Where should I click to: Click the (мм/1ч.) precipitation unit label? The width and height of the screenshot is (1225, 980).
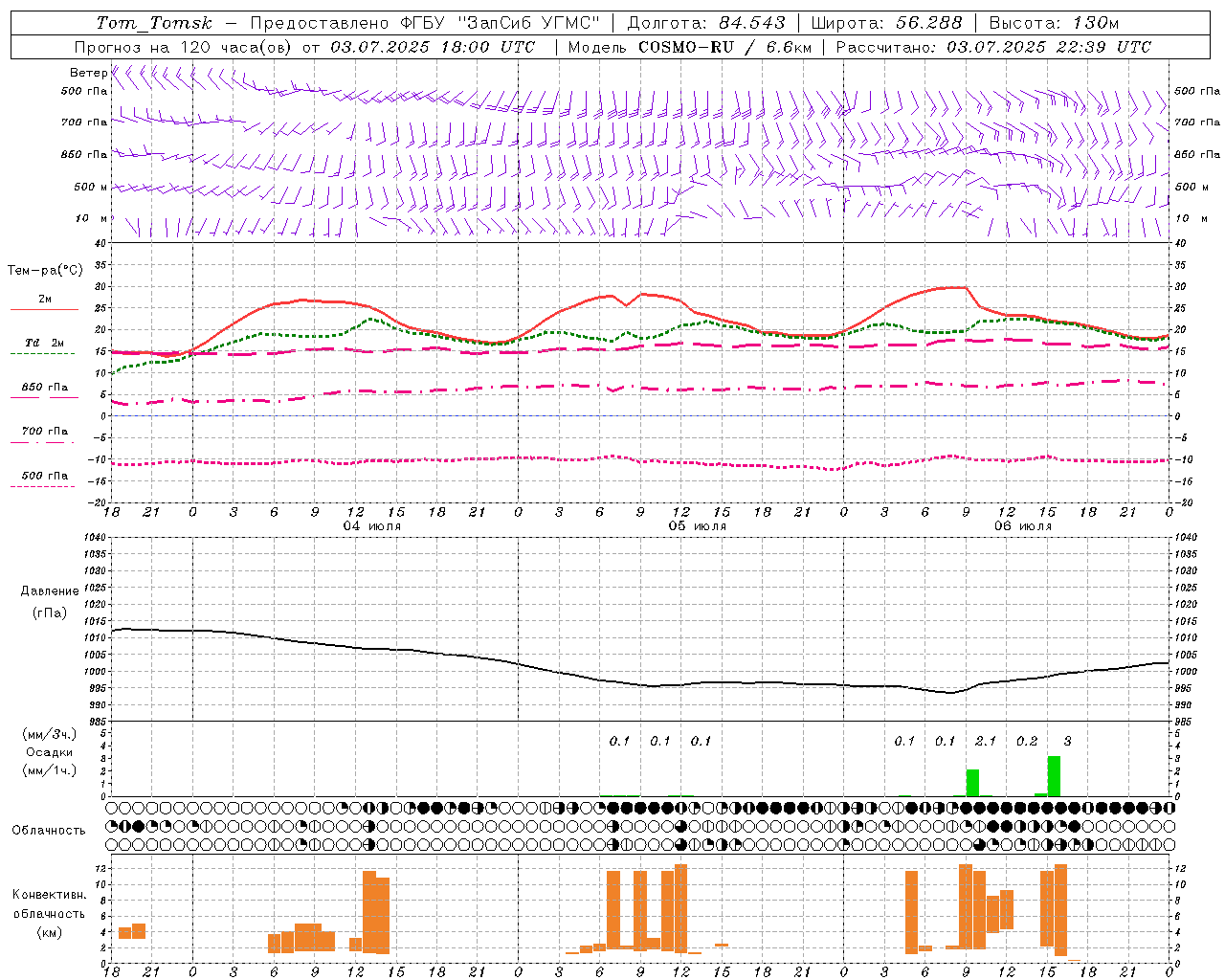click(50, 770)
